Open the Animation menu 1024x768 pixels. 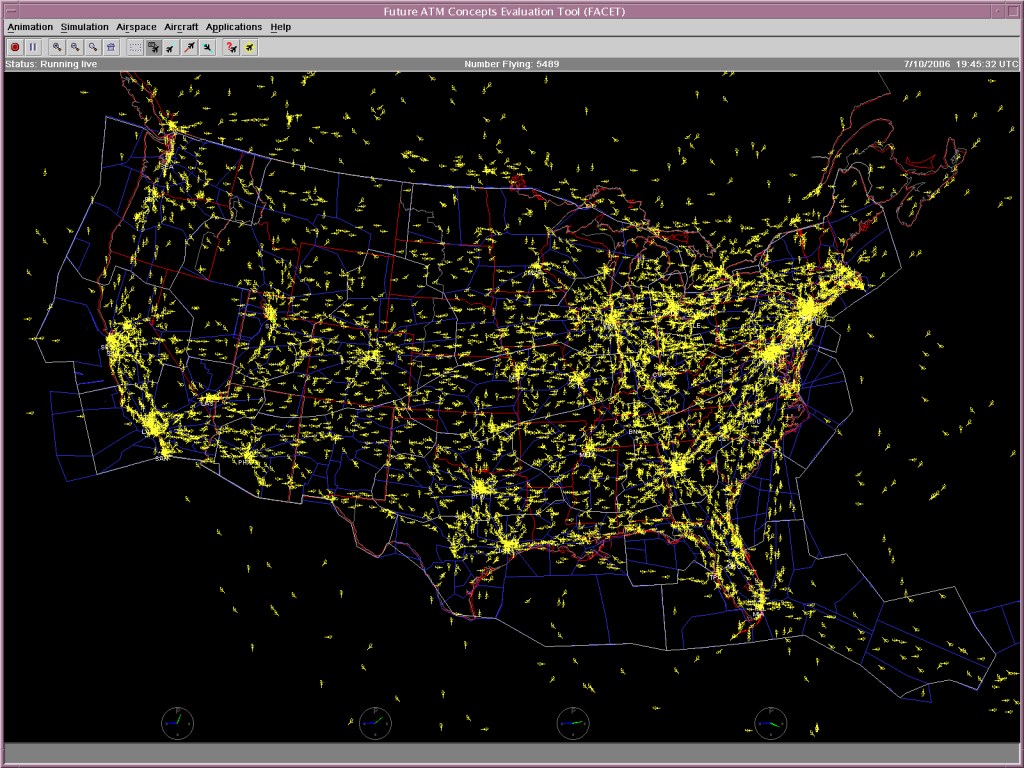click(x=30, y=27)
